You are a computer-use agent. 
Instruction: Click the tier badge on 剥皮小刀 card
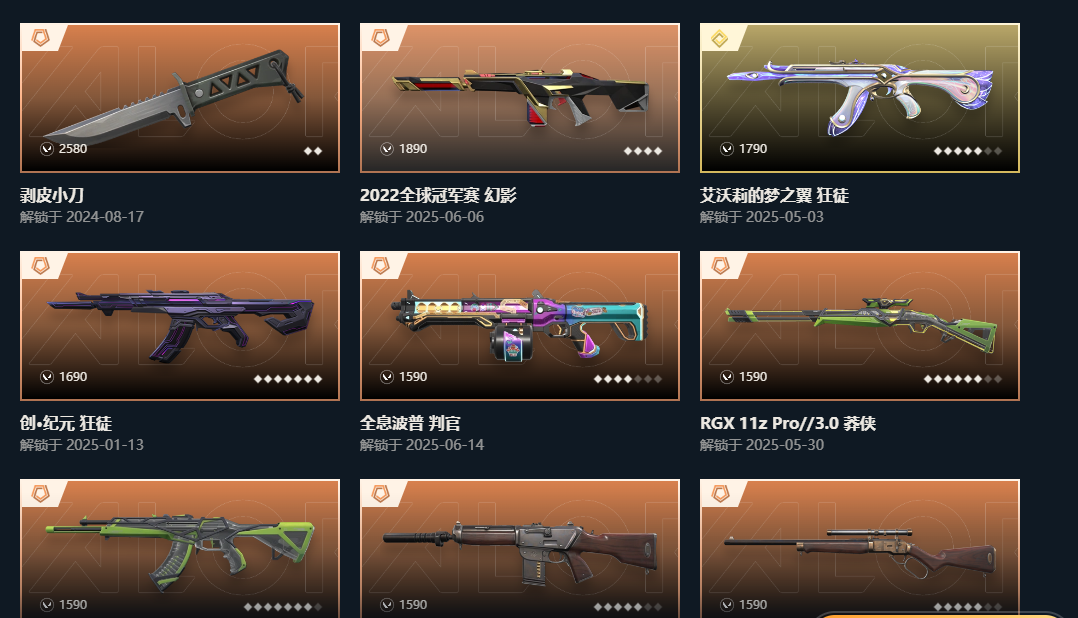pos(41,38)
